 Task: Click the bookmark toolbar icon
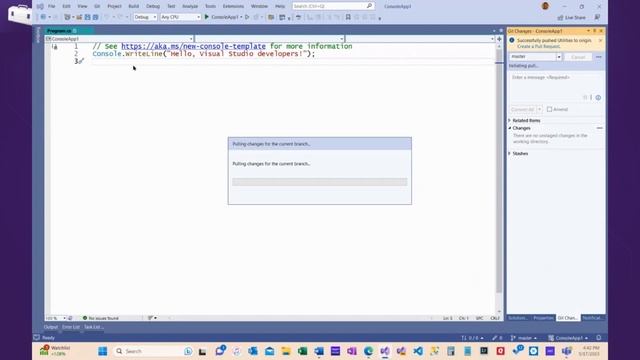[348, 17]
